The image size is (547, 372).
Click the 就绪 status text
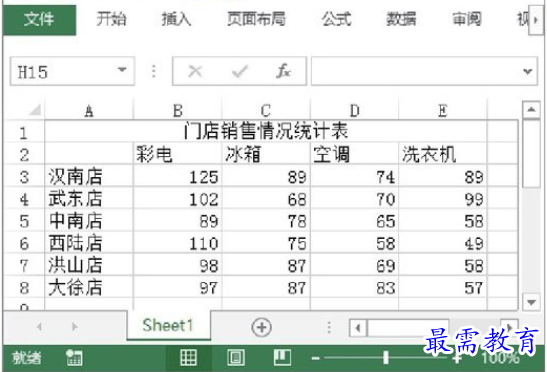click(x=27, y=358)
